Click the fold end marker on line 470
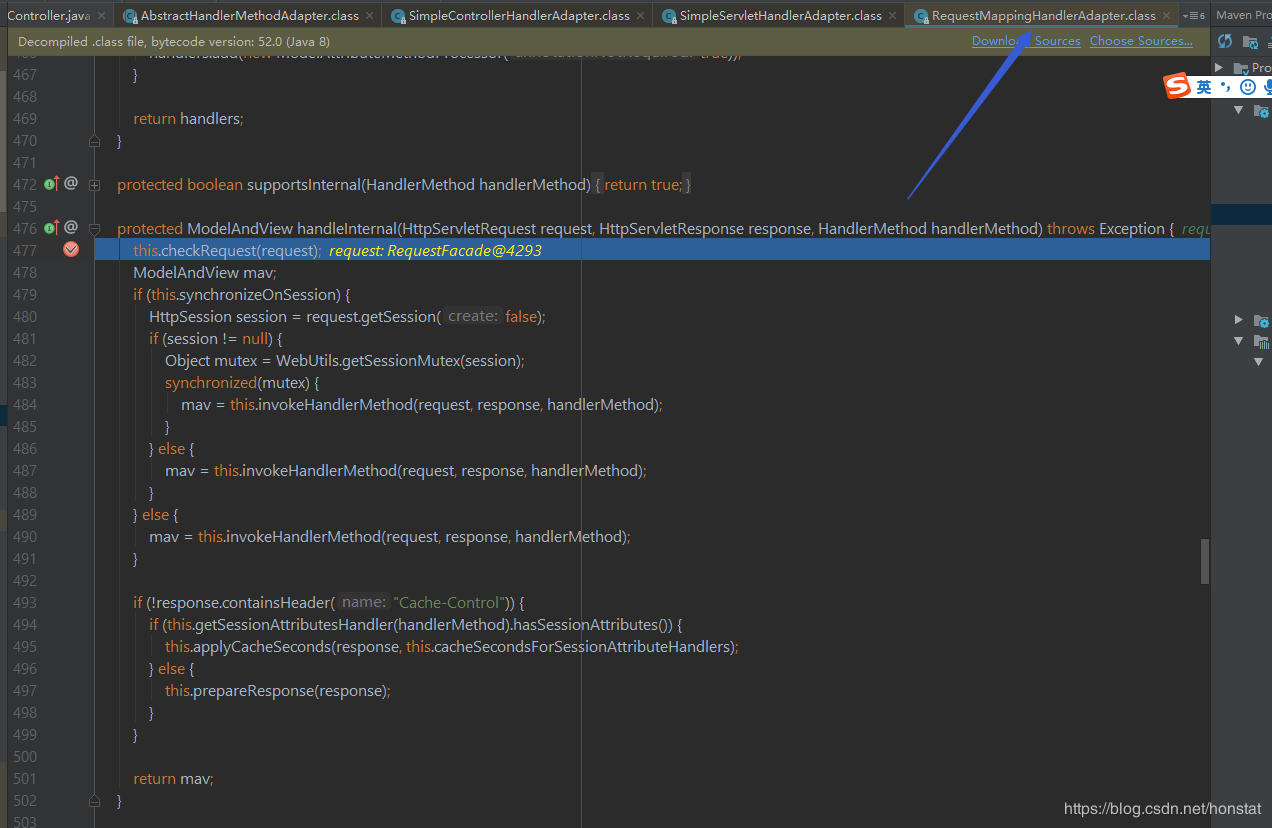 [95, 141]
